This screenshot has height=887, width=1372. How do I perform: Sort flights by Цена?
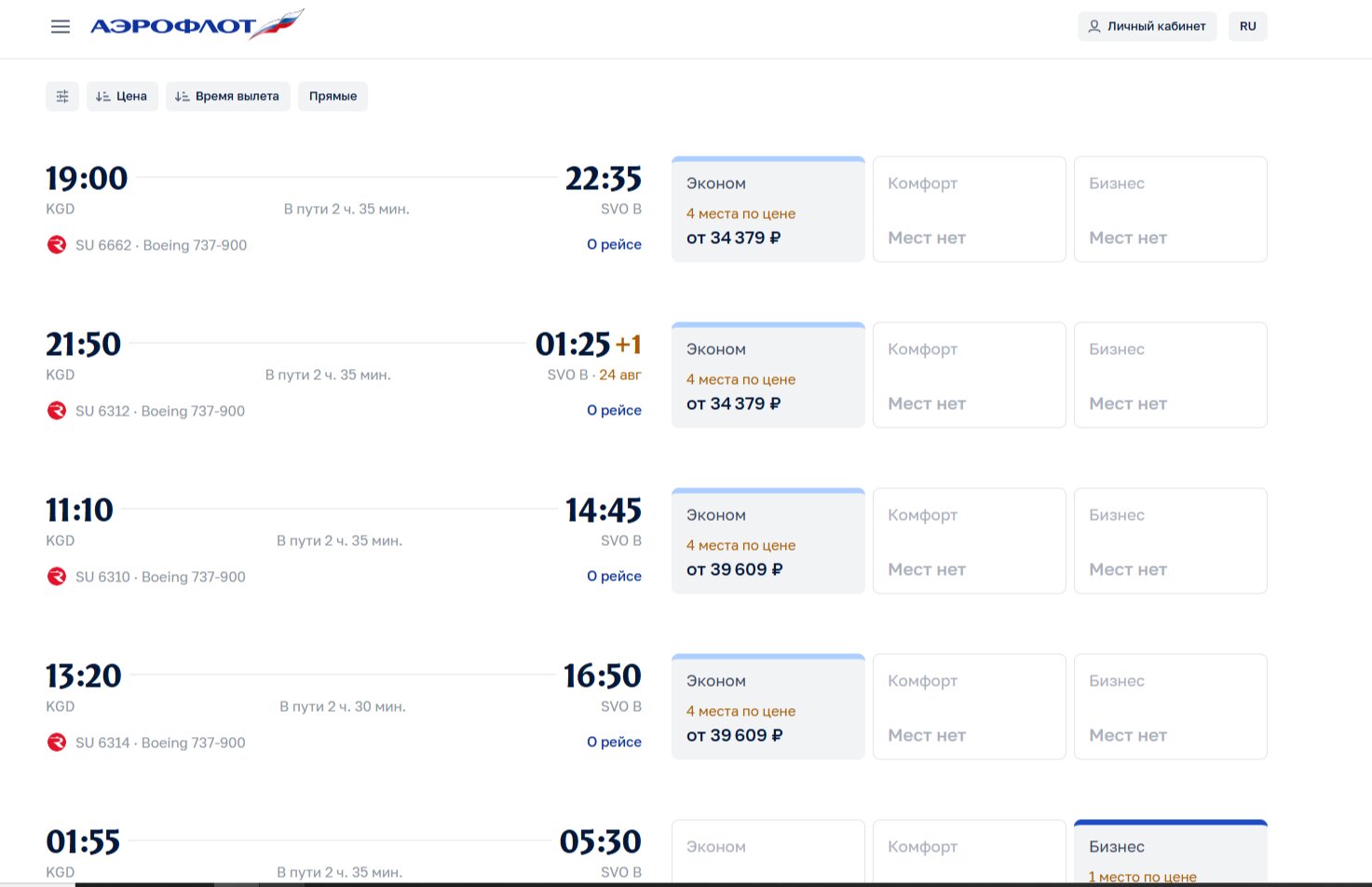pos(122,96)
